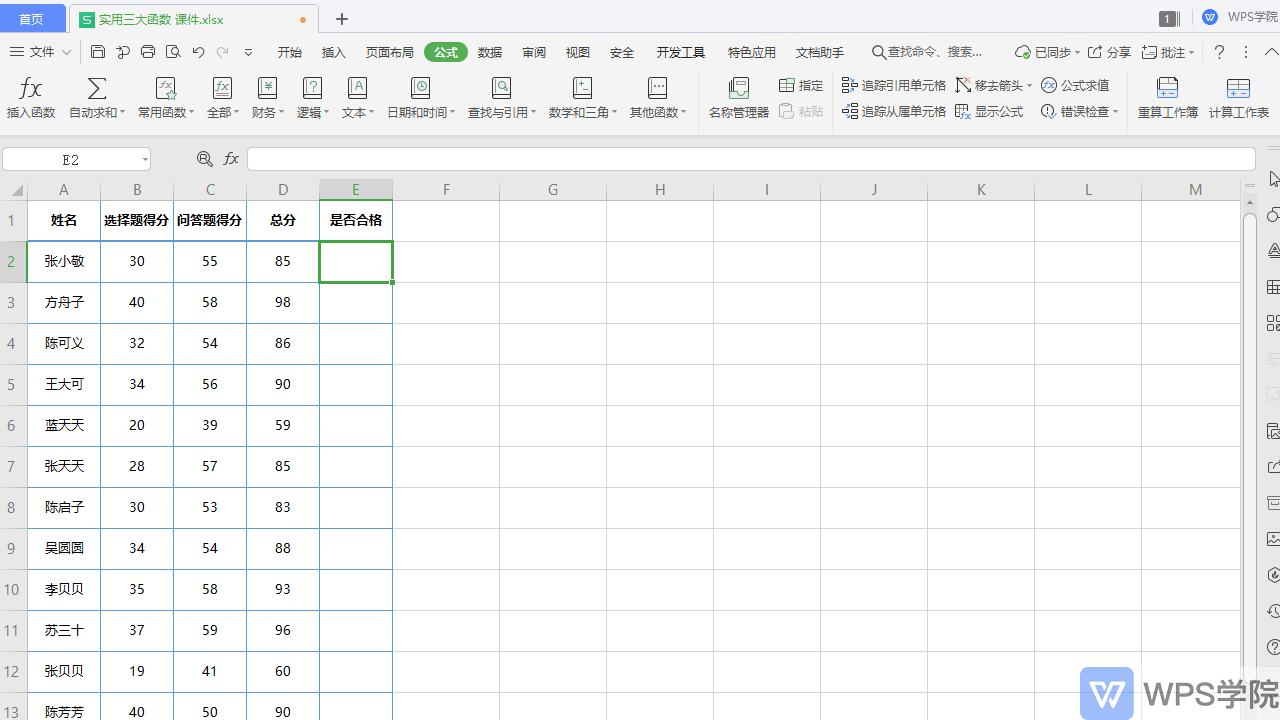Viewport: 1280px width, 720px height.
Task: Click the Home (首页) tab button
Action: (x=32, y=19)
